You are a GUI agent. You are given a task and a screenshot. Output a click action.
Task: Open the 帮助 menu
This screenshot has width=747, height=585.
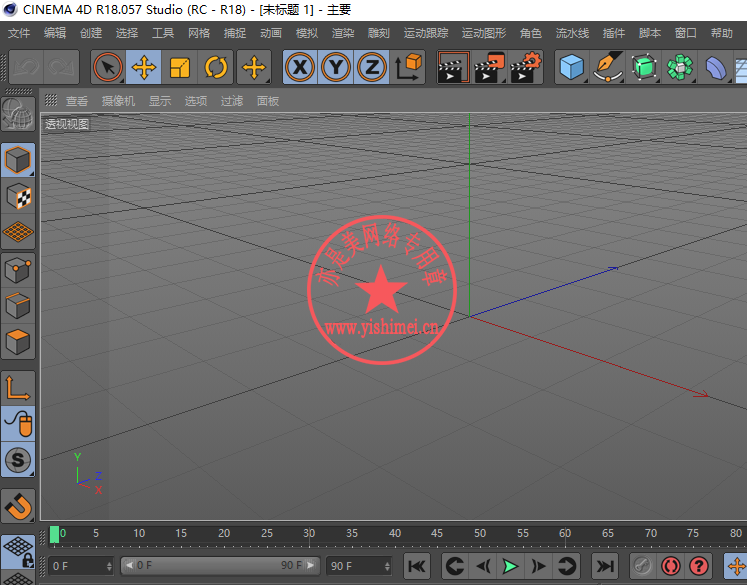tap(721, 33)
